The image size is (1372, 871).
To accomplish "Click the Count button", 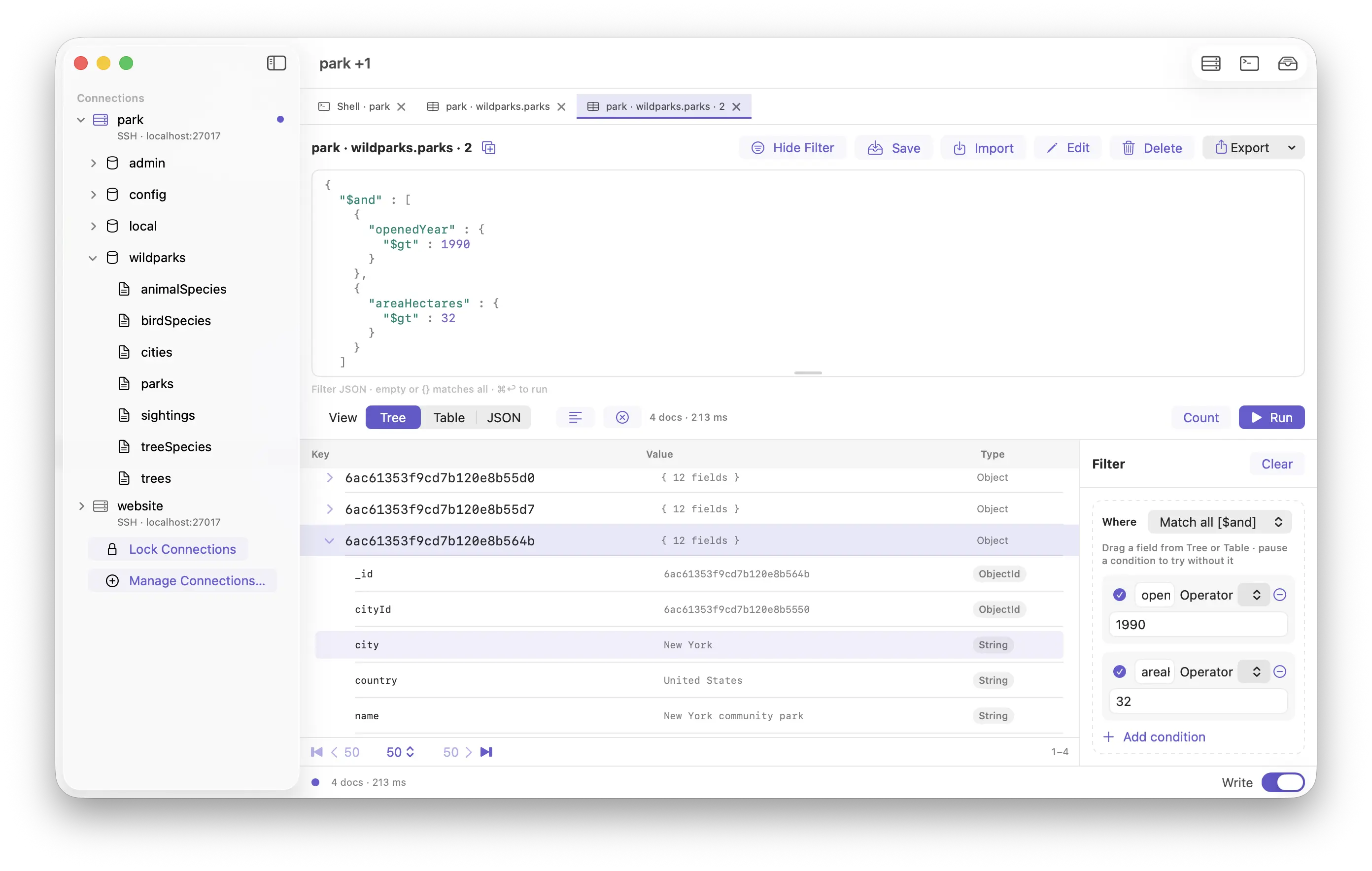I will (1200, 418).
